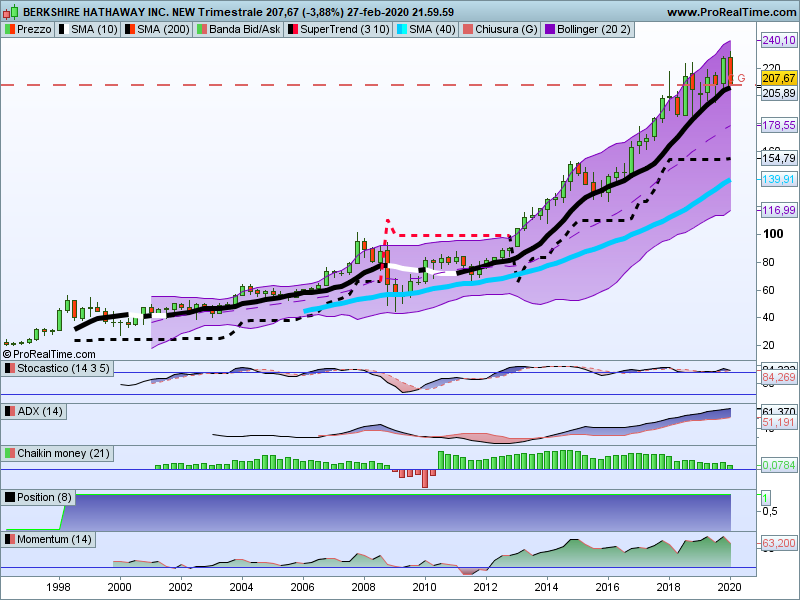Click the cyan 139,91 SMA value
The width and height of the screenshot is (800, 600).
(x=779, y=179)
